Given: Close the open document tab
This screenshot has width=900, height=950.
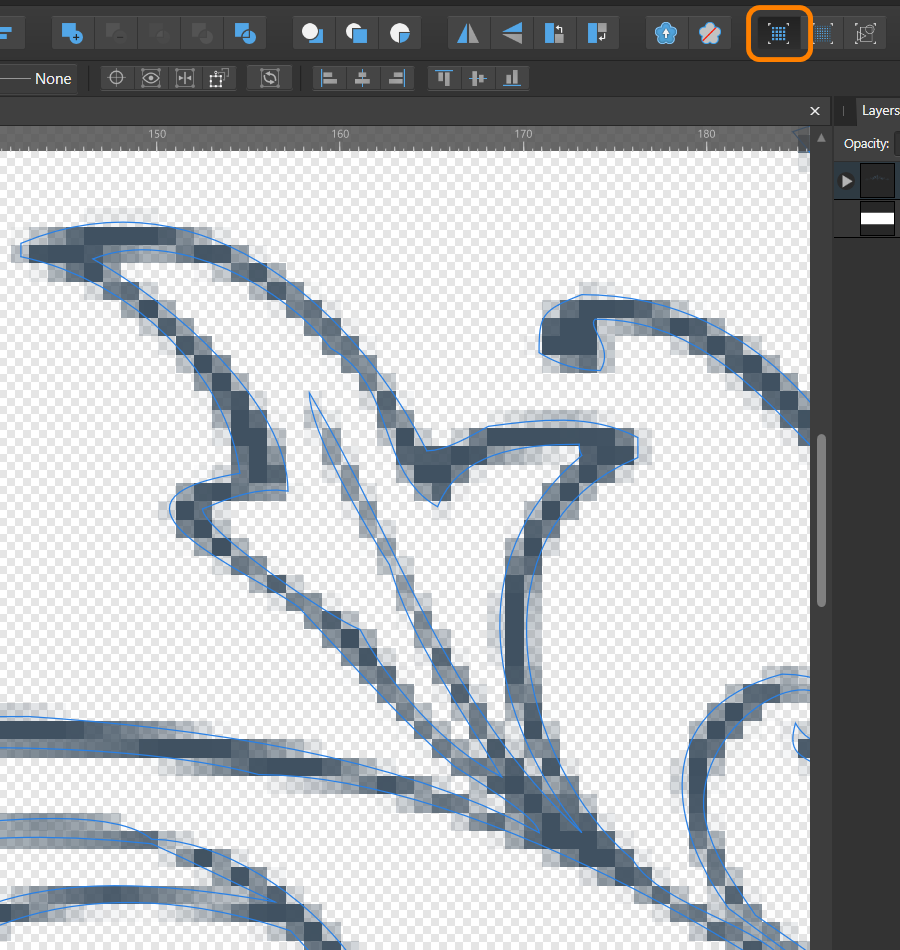Looking at the screenshot, I should [815, 111].
